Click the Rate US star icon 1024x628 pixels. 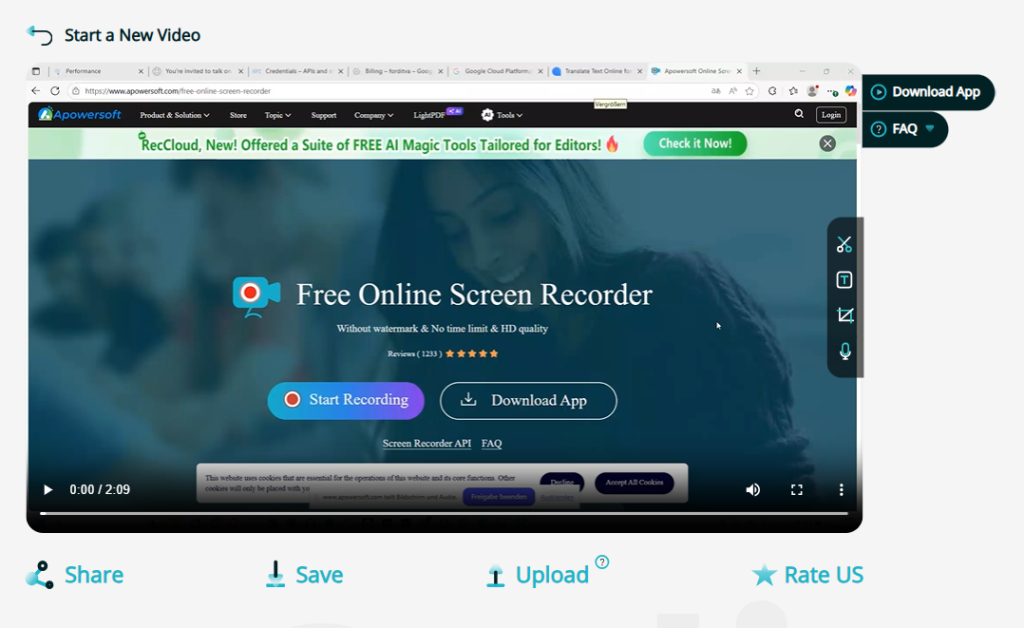tap(764, 574)
